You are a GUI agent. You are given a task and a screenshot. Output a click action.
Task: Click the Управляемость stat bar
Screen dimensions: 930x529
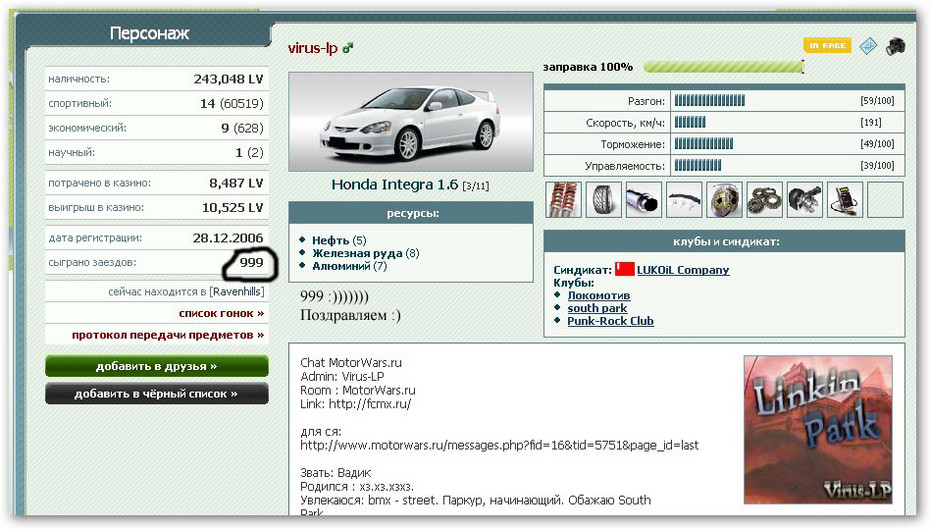[x=698, y=165]
